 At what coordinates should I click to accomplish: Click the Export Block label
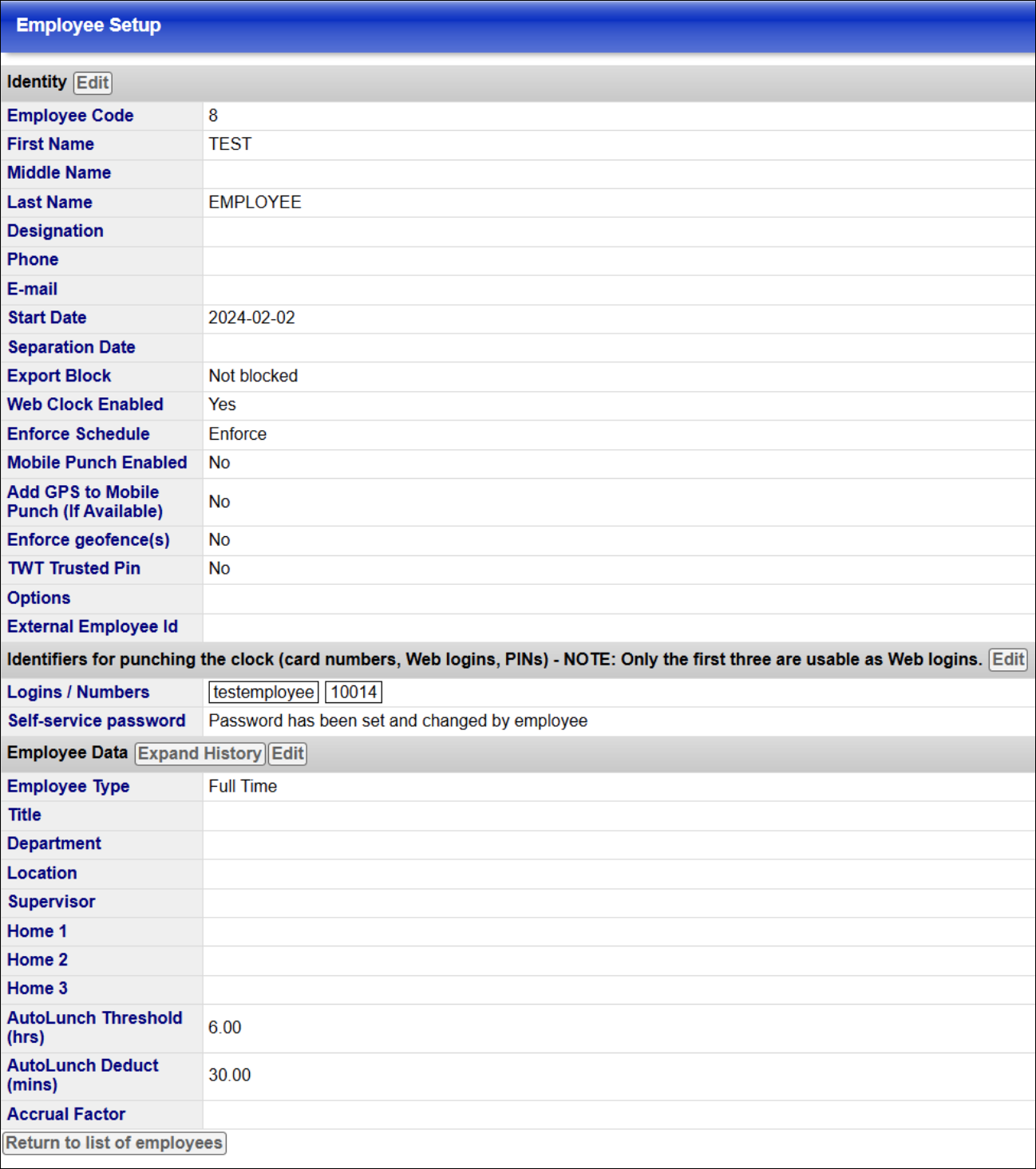click(x=59, y=376)
